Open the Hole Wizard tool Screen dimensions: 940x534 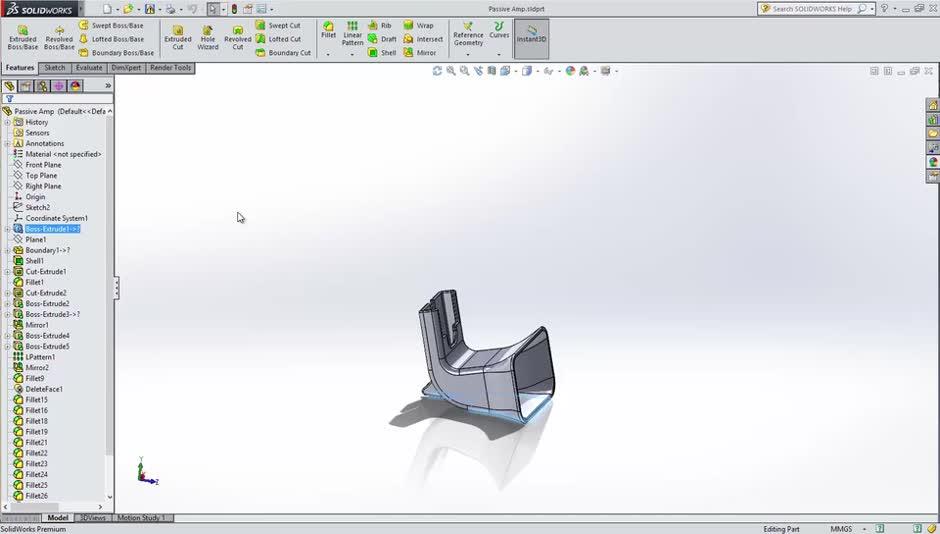[x=207, y=37]
